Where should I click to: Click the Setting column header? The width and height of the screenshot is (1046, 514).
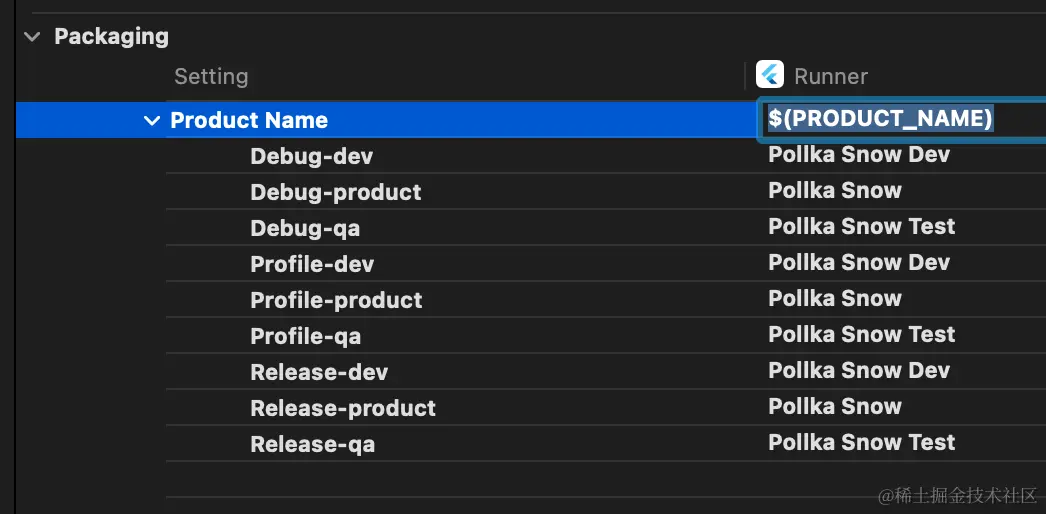coord(211,76)
